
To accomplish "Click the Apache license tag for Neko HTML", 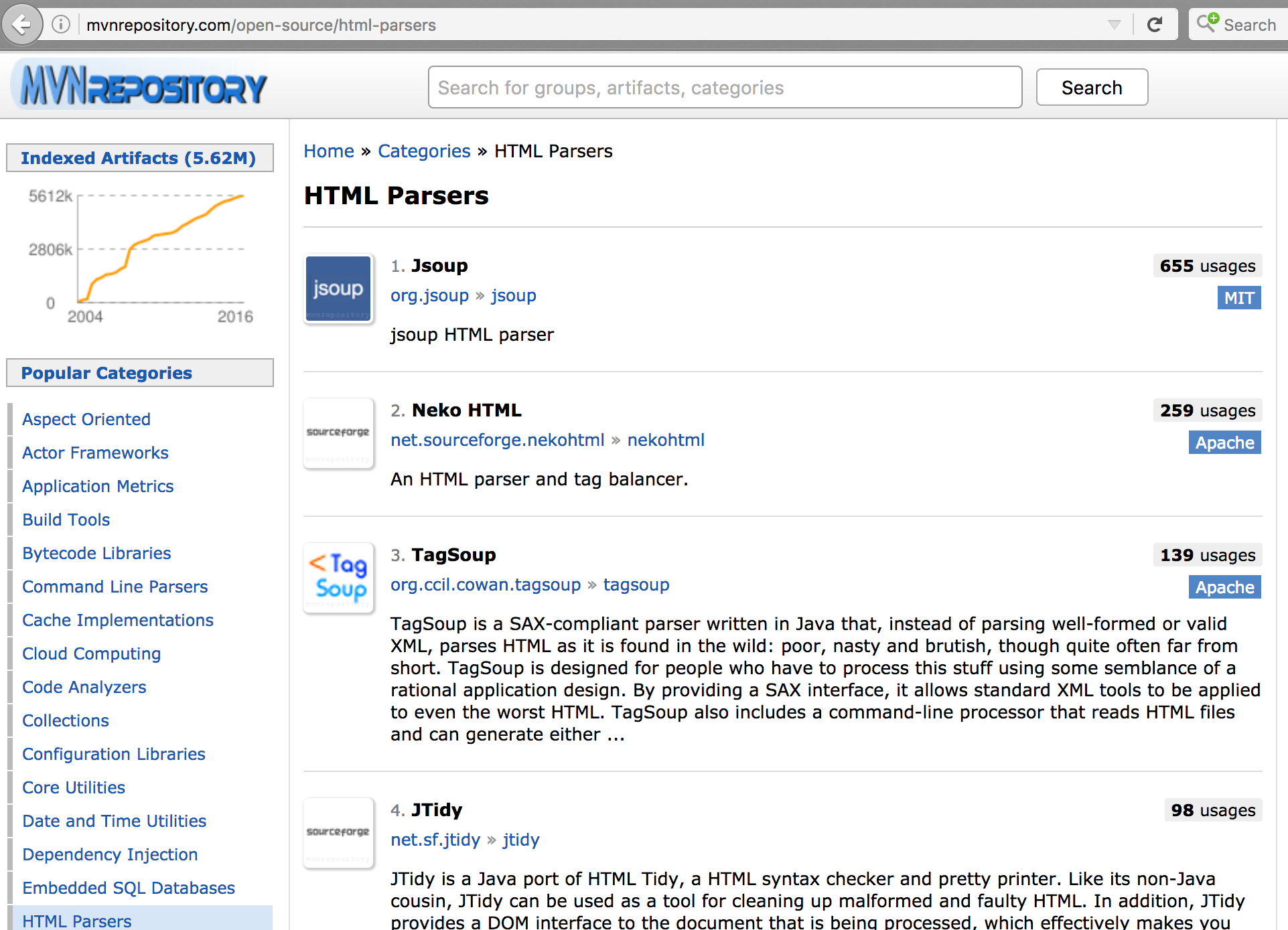I will tap(1224, 443).
